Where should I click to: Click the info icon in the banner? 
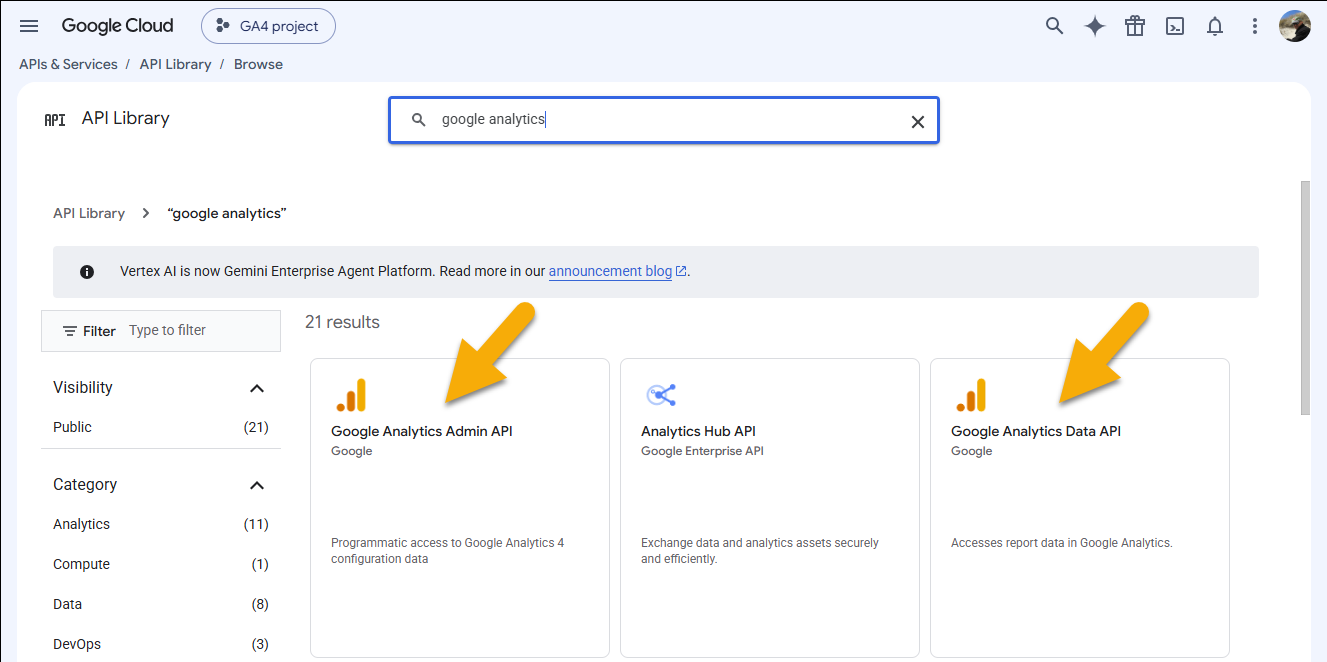[87, 272]
